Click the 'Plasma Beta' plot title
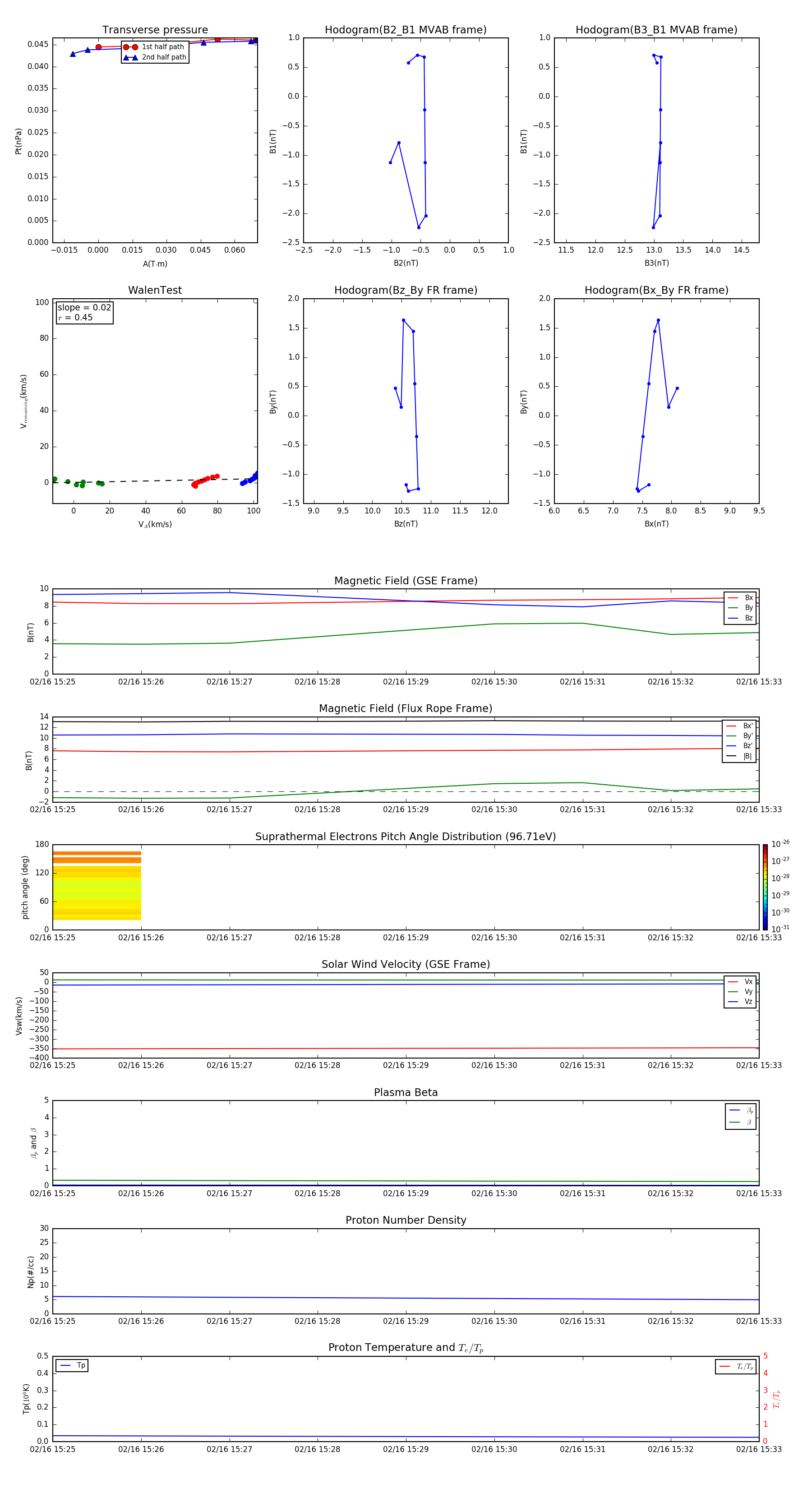Screen dimensions: 812x1489 [406, 1092]
